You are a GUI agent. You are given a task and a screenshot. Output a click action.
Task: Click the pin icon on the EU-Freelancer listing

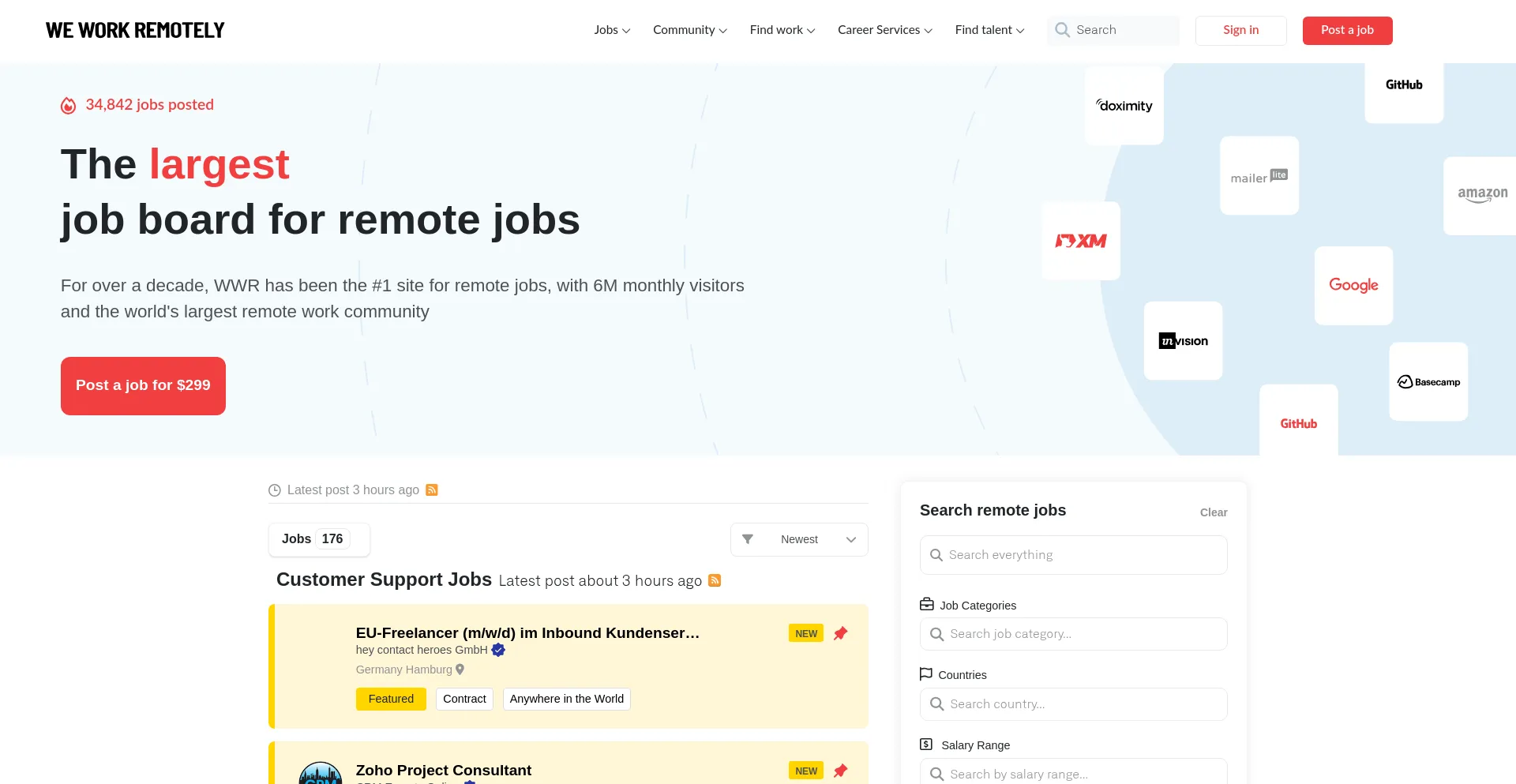840,632
